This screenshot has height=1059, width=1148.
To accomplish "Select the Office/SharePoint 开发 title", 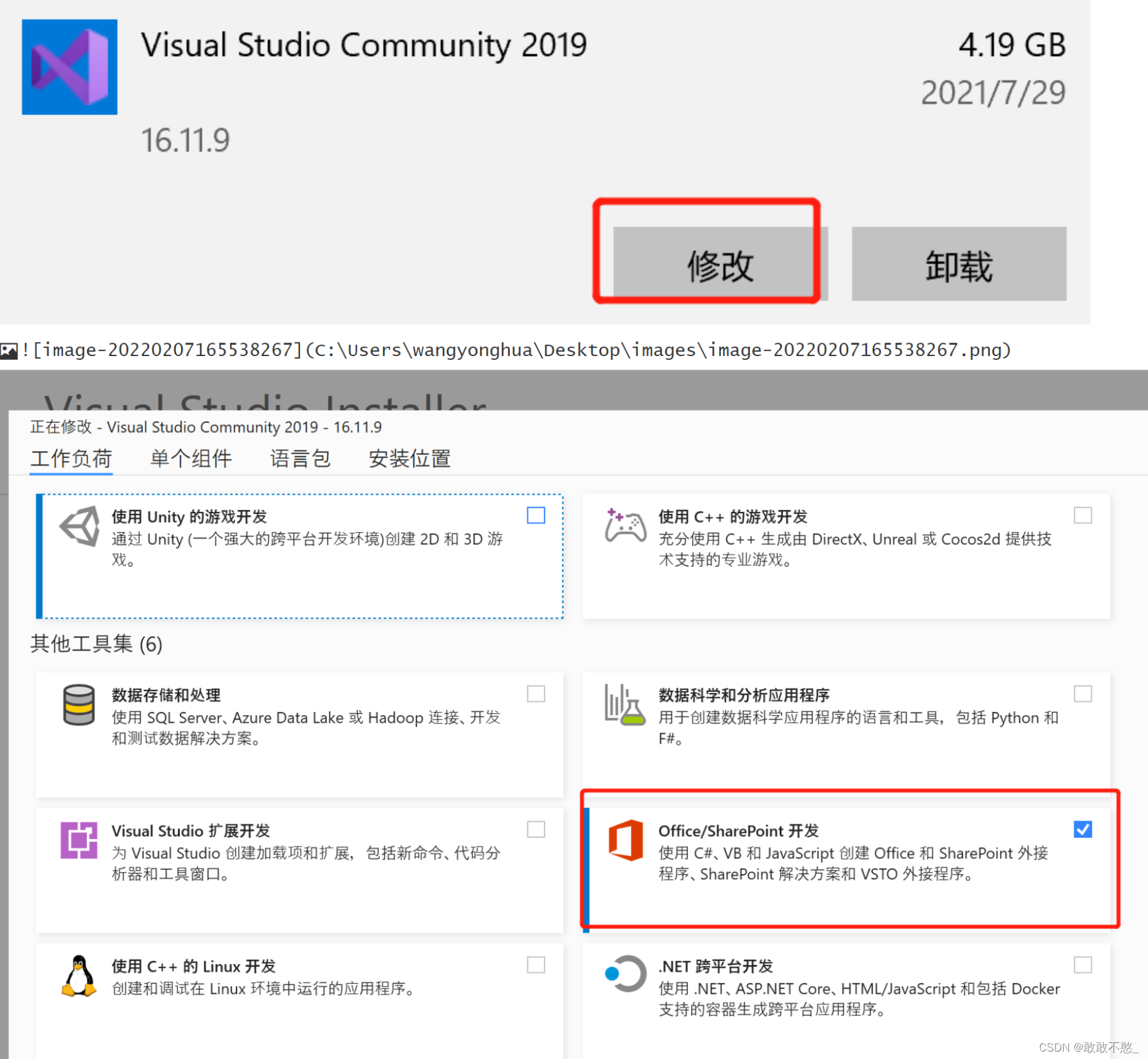I will tap(738, 830).
